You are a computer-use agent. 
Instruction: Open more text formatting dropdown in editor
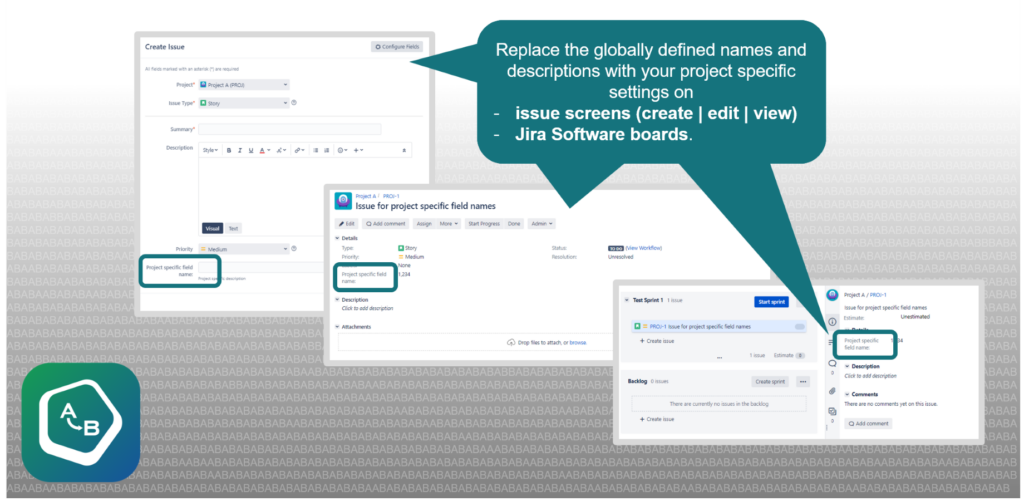(x=281, y=150)
